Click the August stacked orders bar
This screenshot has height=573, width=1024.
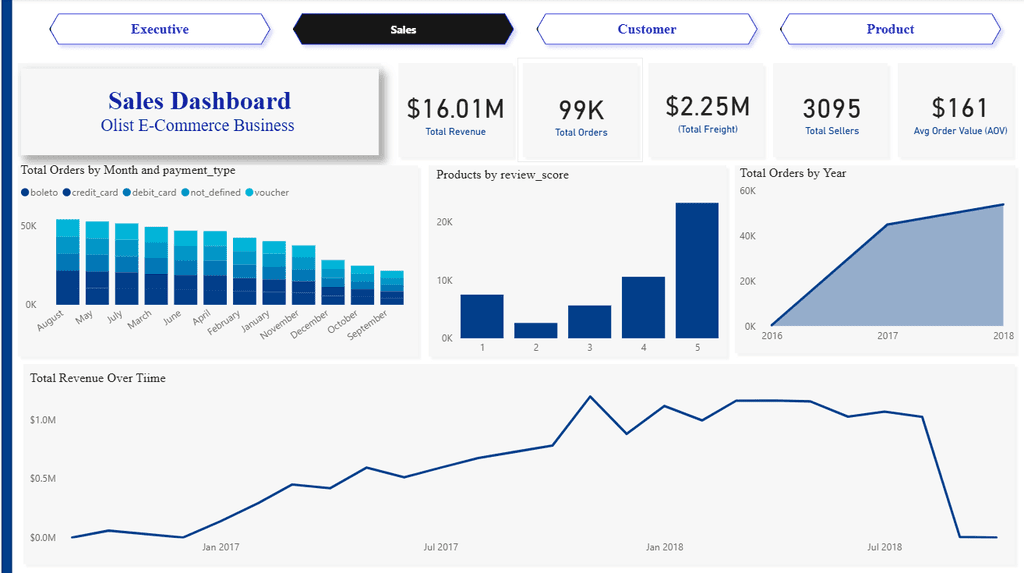(x=68, y=262)
